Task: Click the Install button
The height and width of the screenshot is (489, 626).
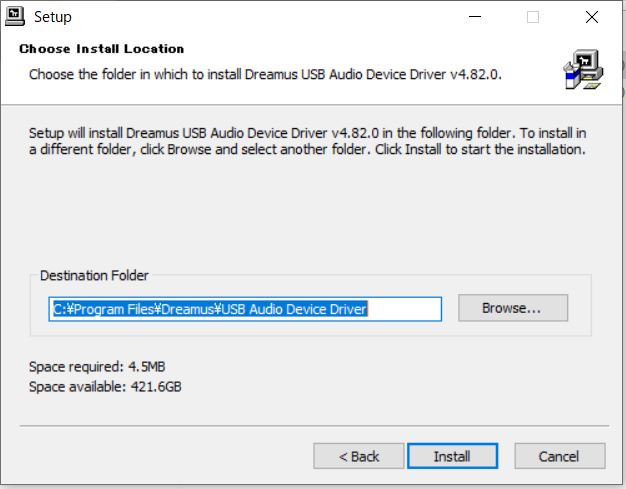Action: tap(452, 456)
